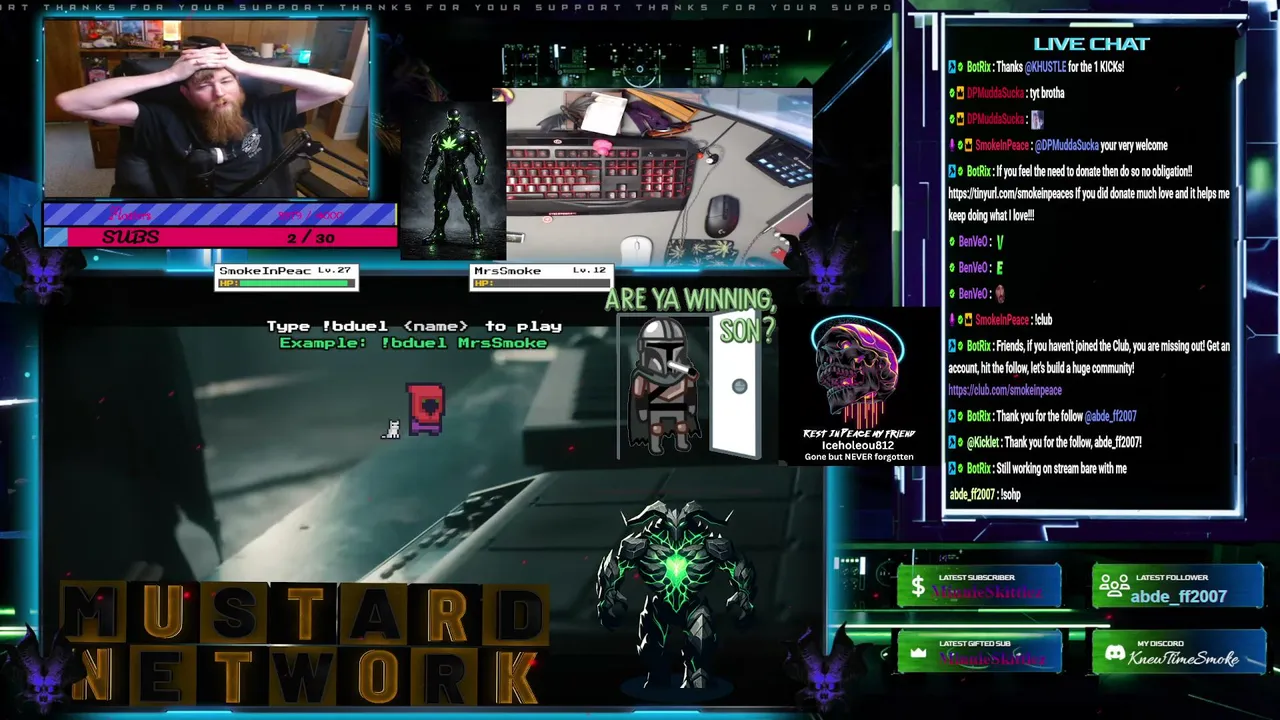
Task: Click the people icon in Latest Follower panel
Action: click(1113, 587)
